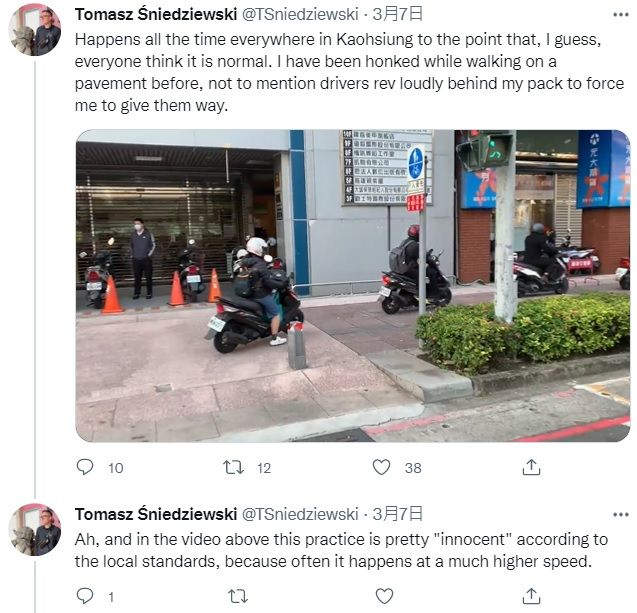Open the 3月7日 date on second tweet
The image size is (637, 613).
tap(398, 514)
